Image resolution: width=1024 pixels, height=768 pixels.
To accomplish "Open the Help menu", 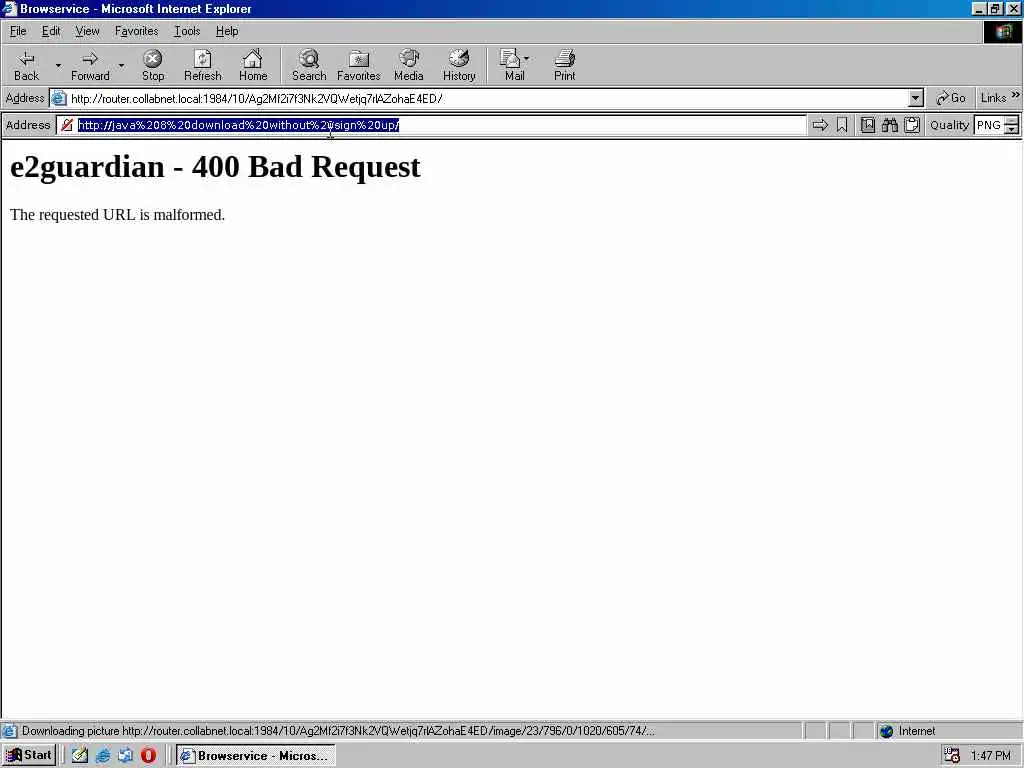I will (227, 31).
